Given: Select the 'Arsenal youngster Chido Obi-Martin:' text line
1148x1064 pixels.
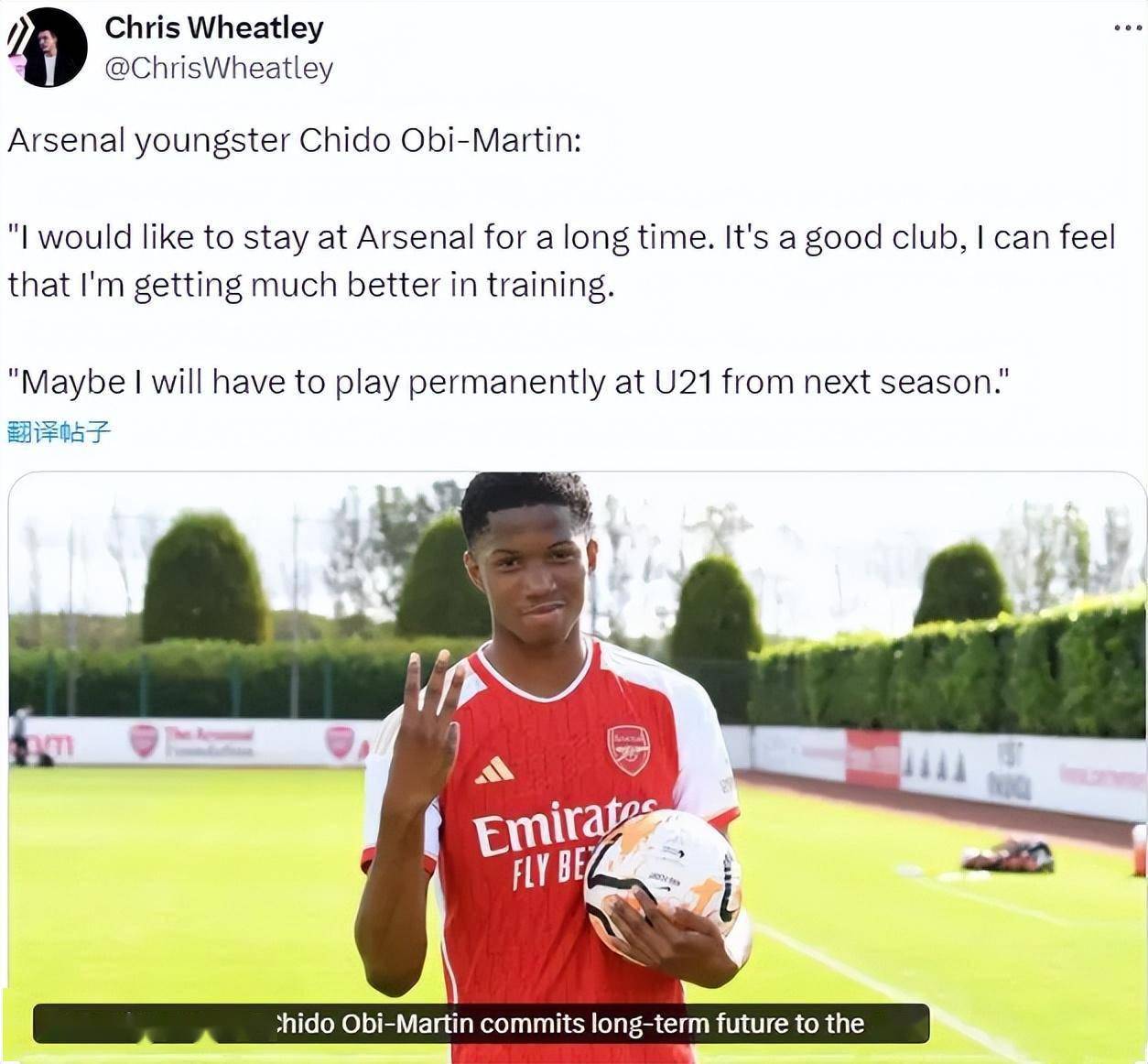Looking at the screenshot, I should (294, 140).
